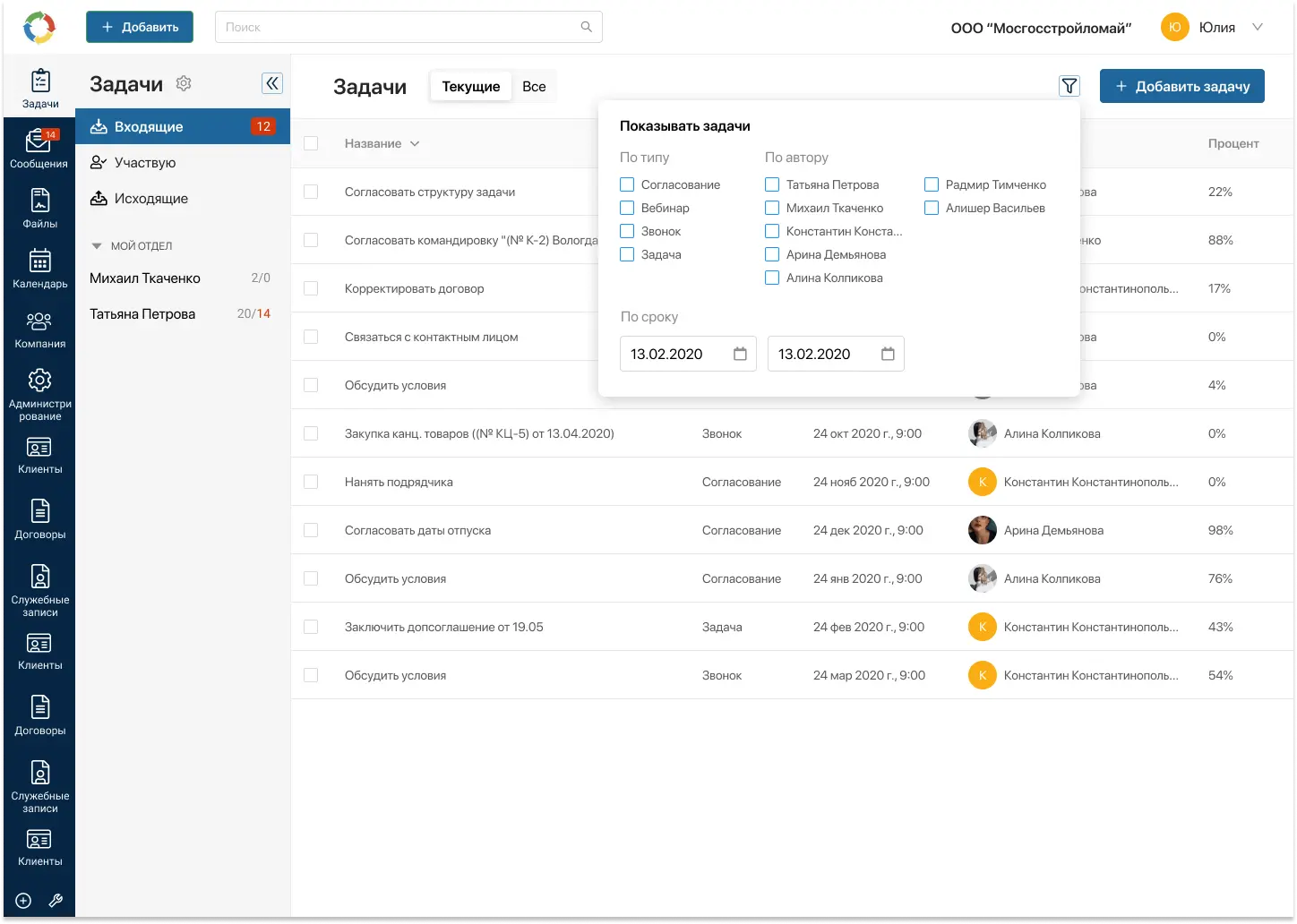
Task: Click the app logo icon
Action: (39, 28)
